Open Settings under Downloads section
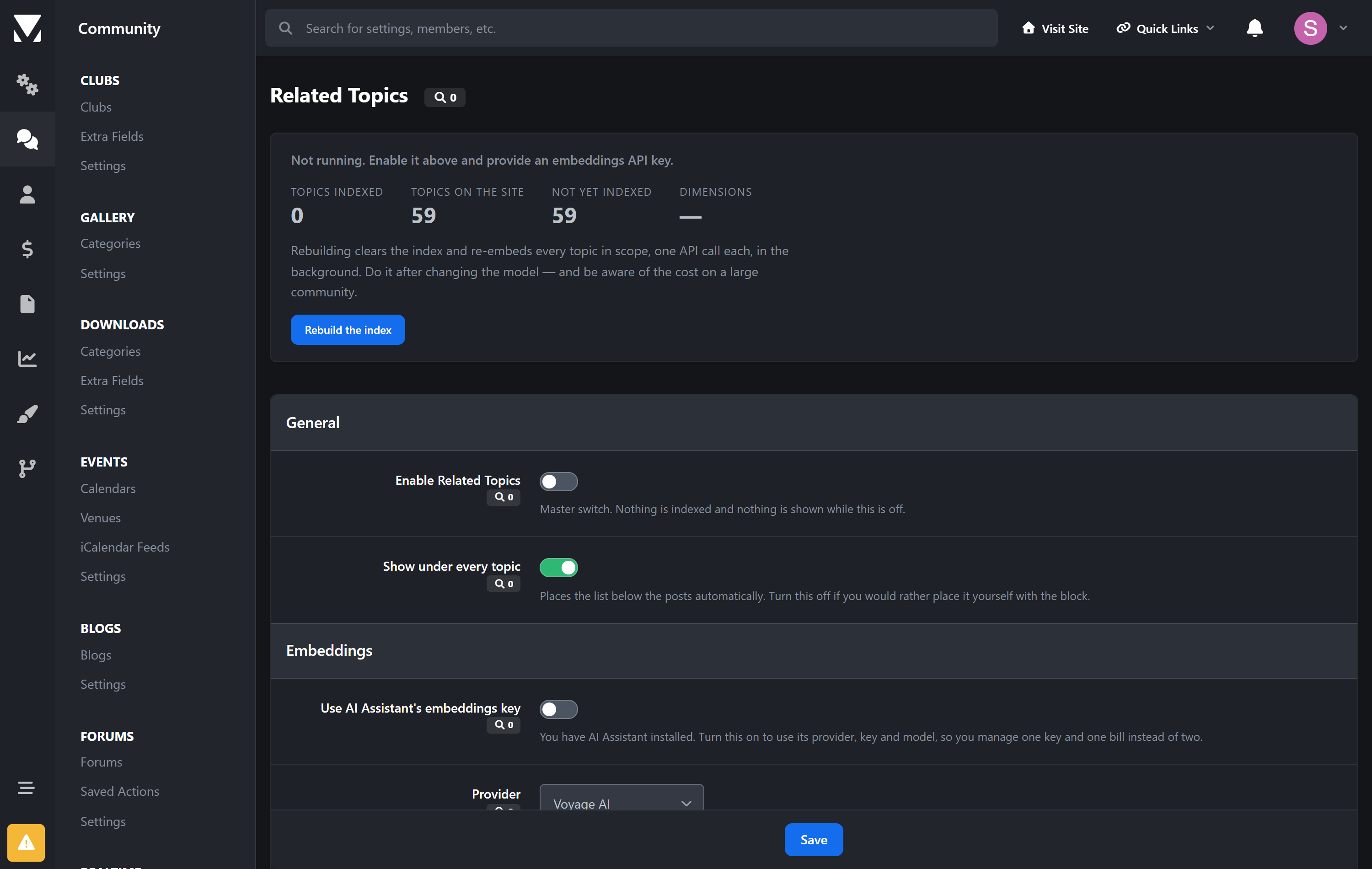This screenshot has height=869, width=1372. (x=103, y=410)
